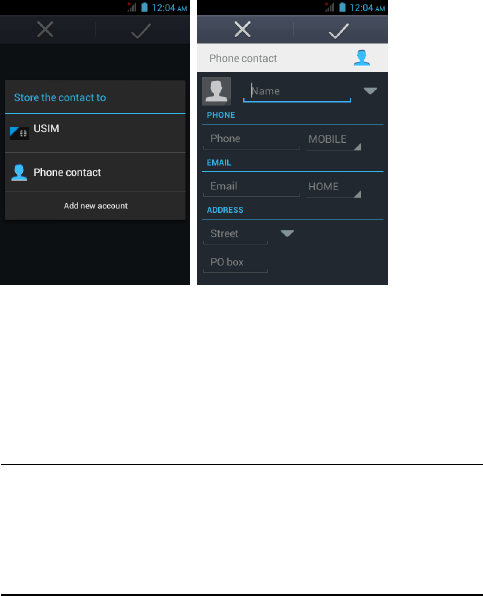
Task: Tap the USIM SIM card icon
Action: point(19,133)
